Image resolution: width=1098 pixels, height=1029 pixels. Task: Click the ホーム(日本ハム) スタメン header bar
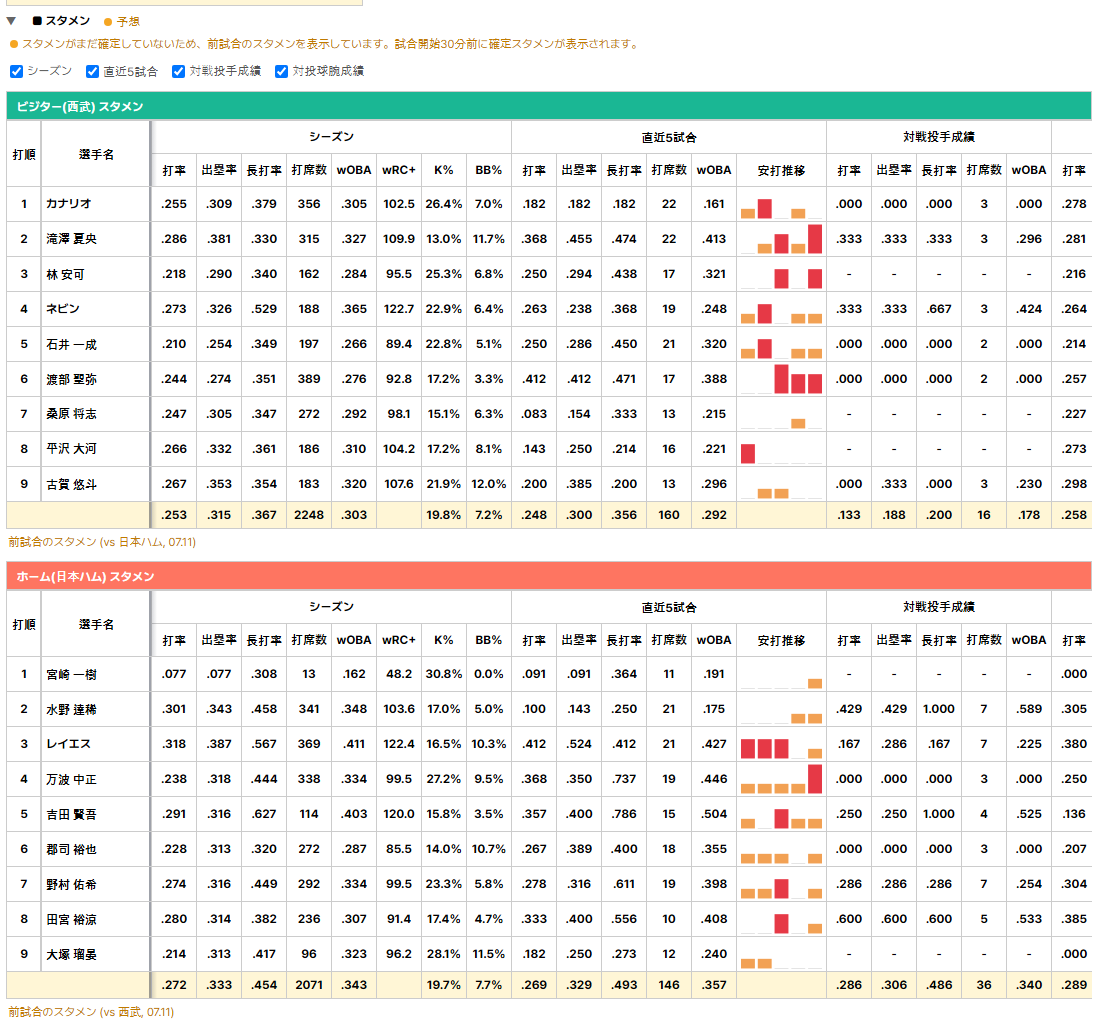point(549,576)
